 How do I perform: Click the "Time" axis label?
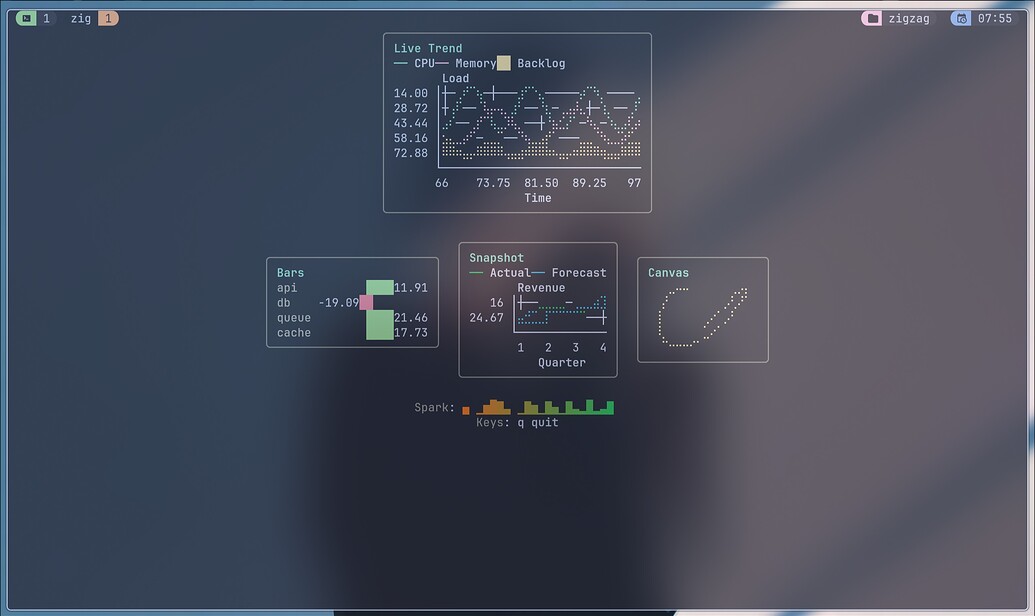coord(538,198)
